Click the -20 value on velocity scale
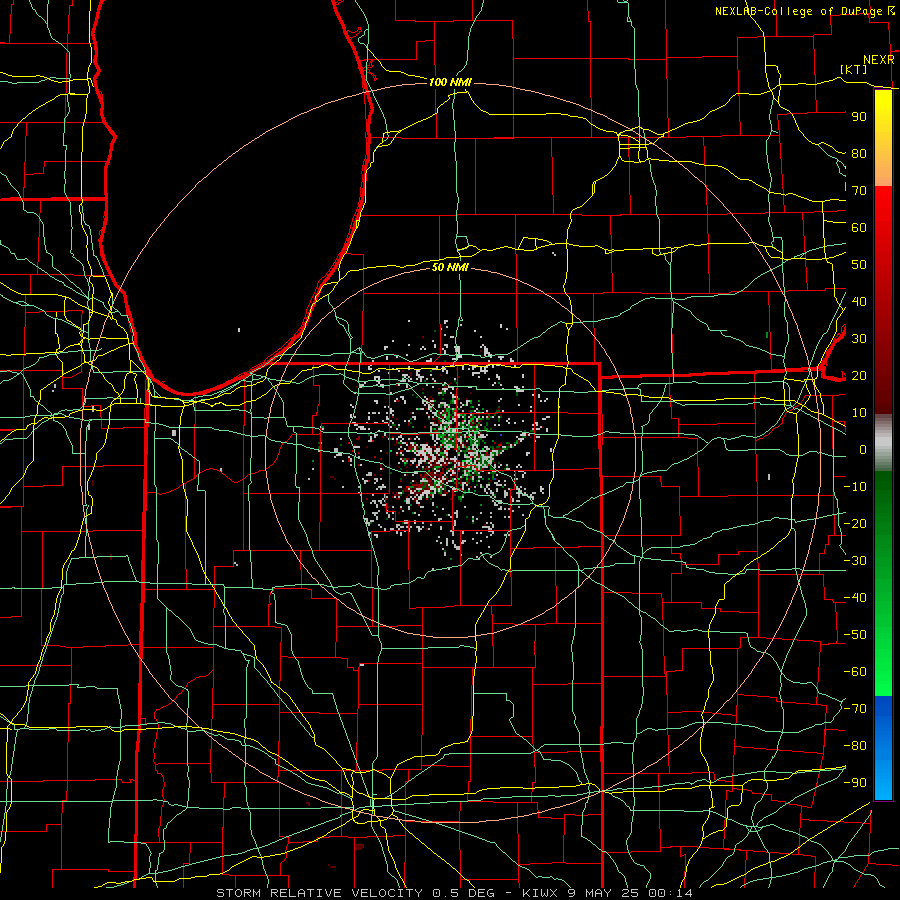Viewport: 900px width, 900px height. click(x=855, y=523)
